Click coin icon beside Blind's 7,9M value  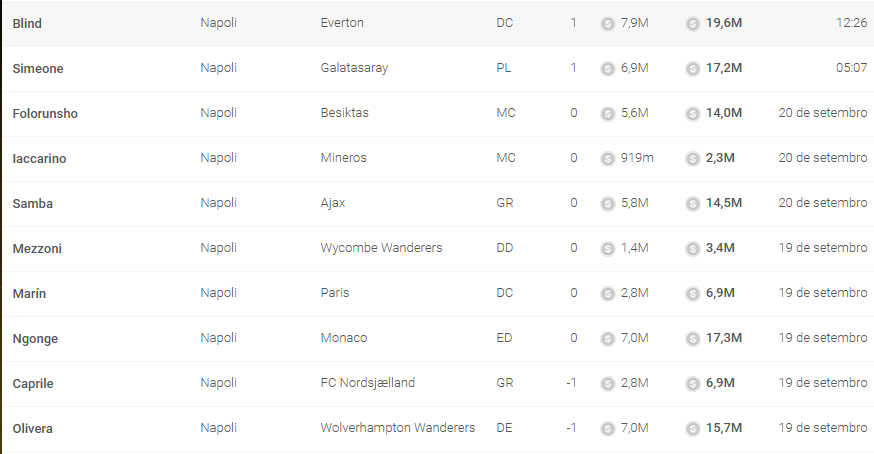pyautogui.click(x=608, y=24)
